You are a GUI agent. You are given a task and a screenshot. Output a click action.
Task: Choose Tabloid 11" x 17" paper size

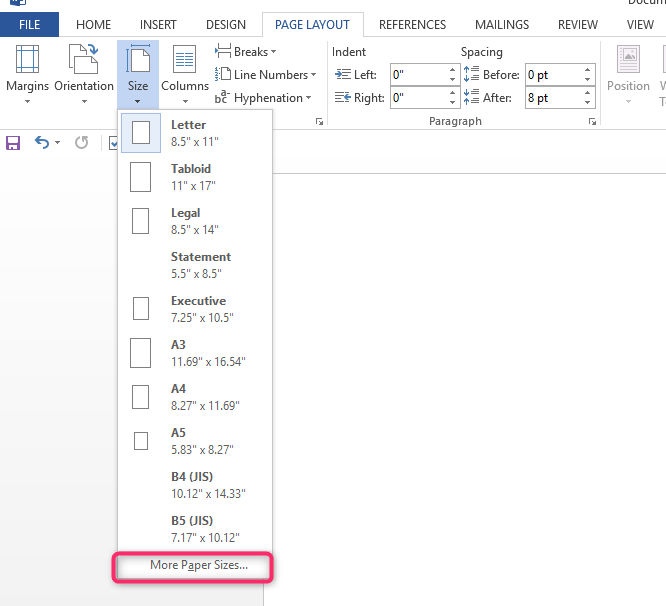coord(195,177)
